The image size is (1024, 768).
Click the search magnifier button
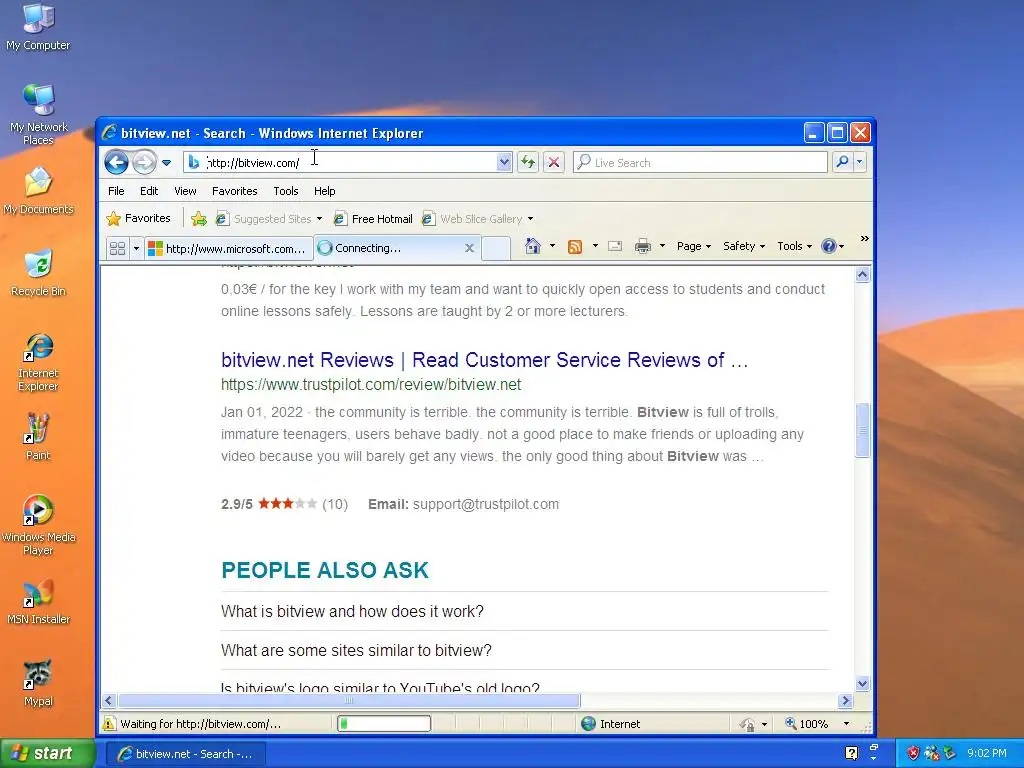click(x=842, y=161)
